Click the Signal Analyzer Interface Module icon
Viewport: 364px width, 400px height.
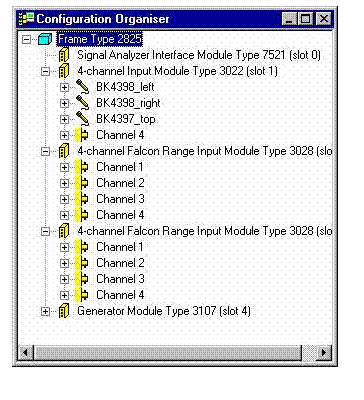pos(64,55)
